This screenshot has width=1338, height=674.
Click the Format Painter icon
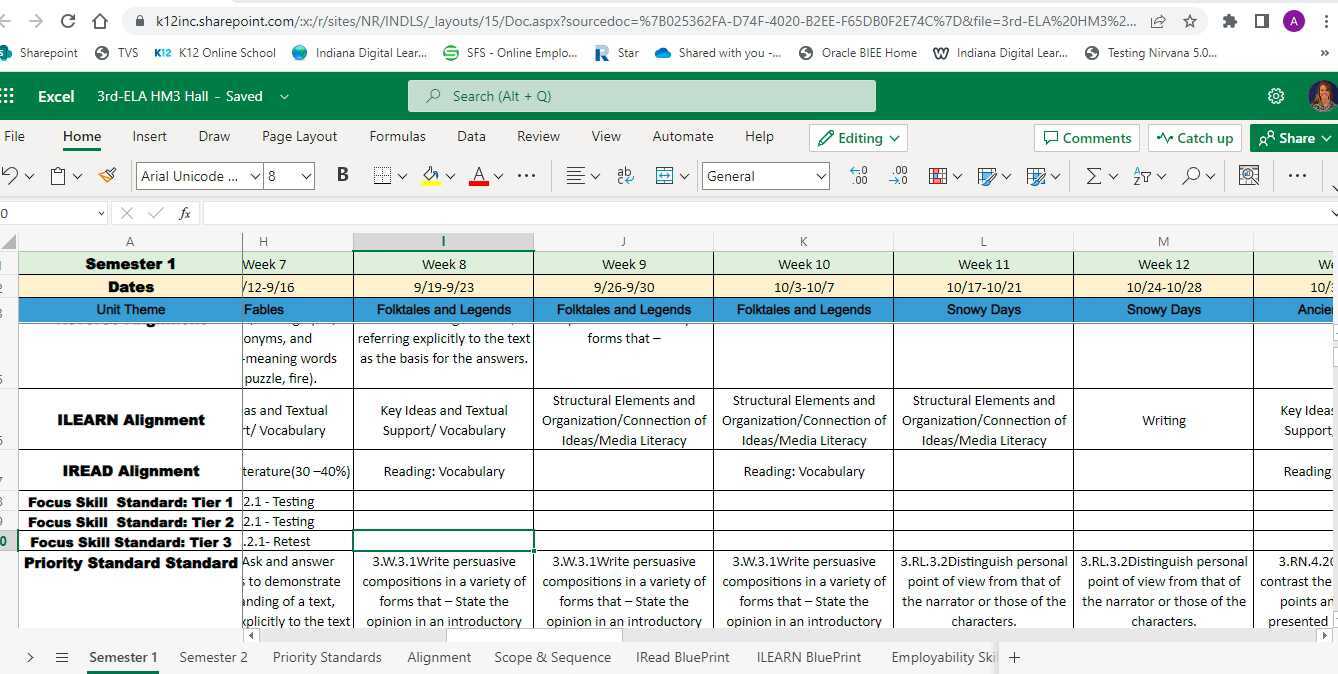click(107, 175)
